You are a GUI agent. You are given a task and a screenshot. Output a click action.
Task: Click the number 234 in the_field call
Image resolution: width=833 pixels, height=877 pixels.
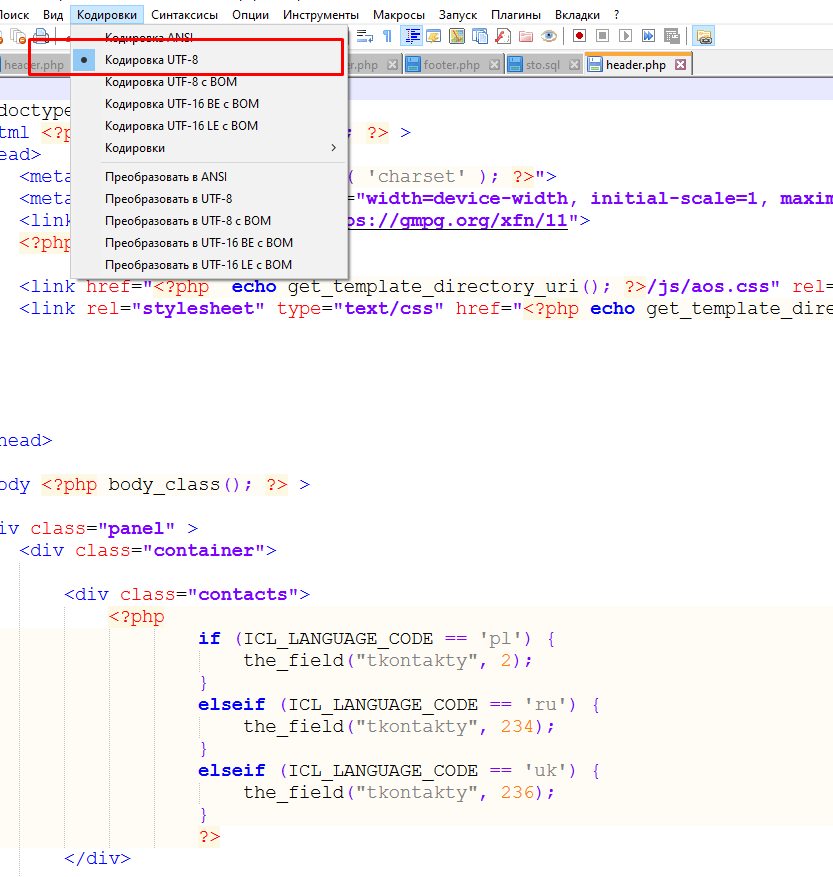517,727
